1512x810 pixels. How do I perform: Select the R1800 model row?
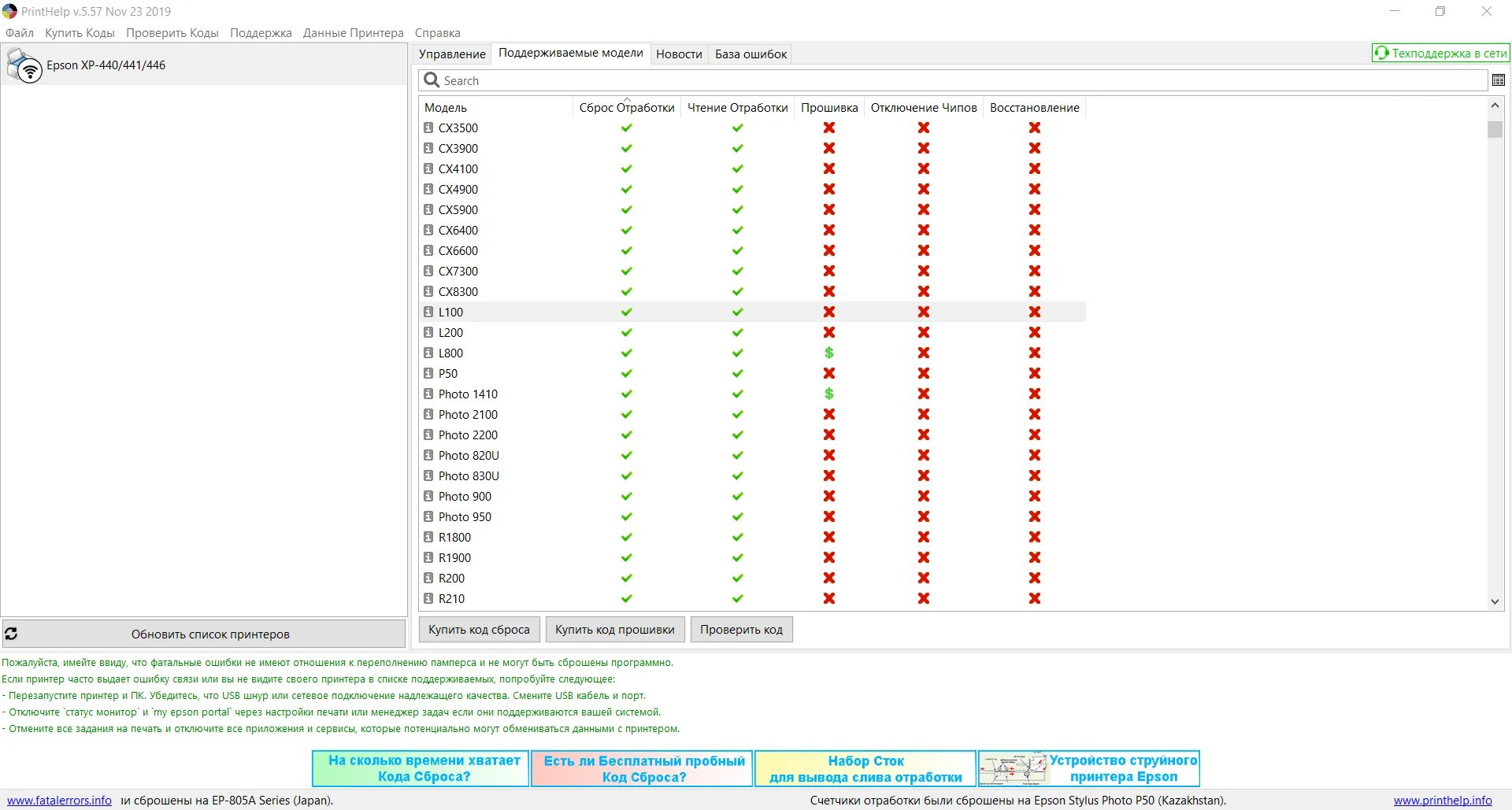[752, 537]
